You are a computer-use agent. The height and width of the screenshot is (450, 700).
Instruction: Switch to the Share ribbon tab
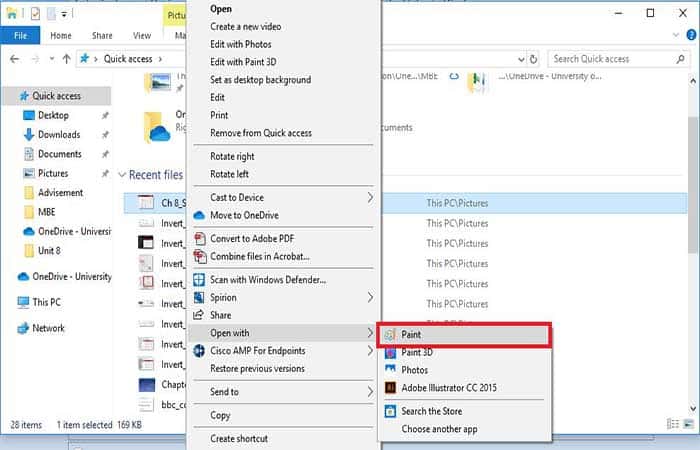[103, 36]
